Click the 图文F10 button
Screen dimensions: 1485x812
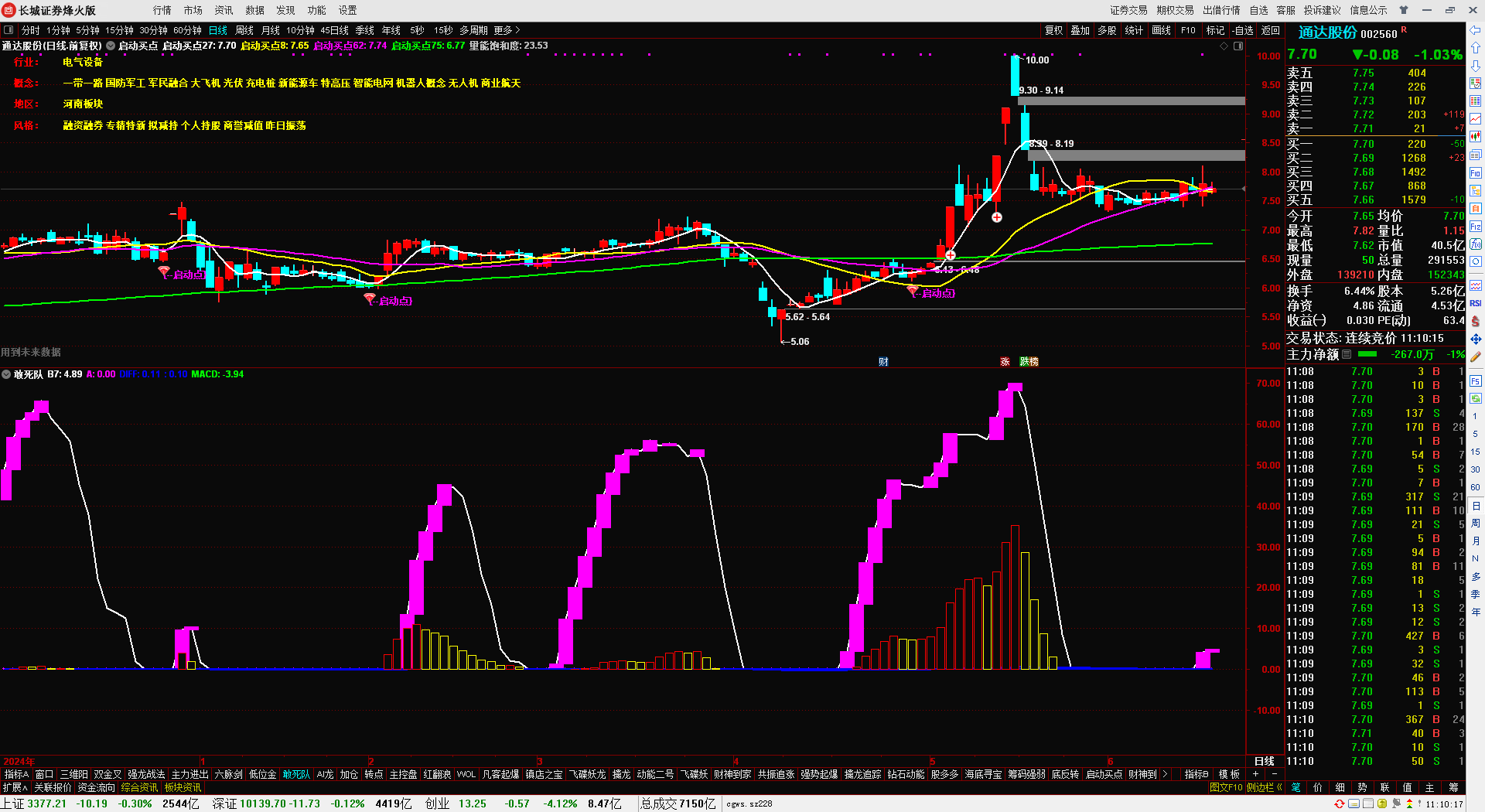click(x=1226, y=787)
